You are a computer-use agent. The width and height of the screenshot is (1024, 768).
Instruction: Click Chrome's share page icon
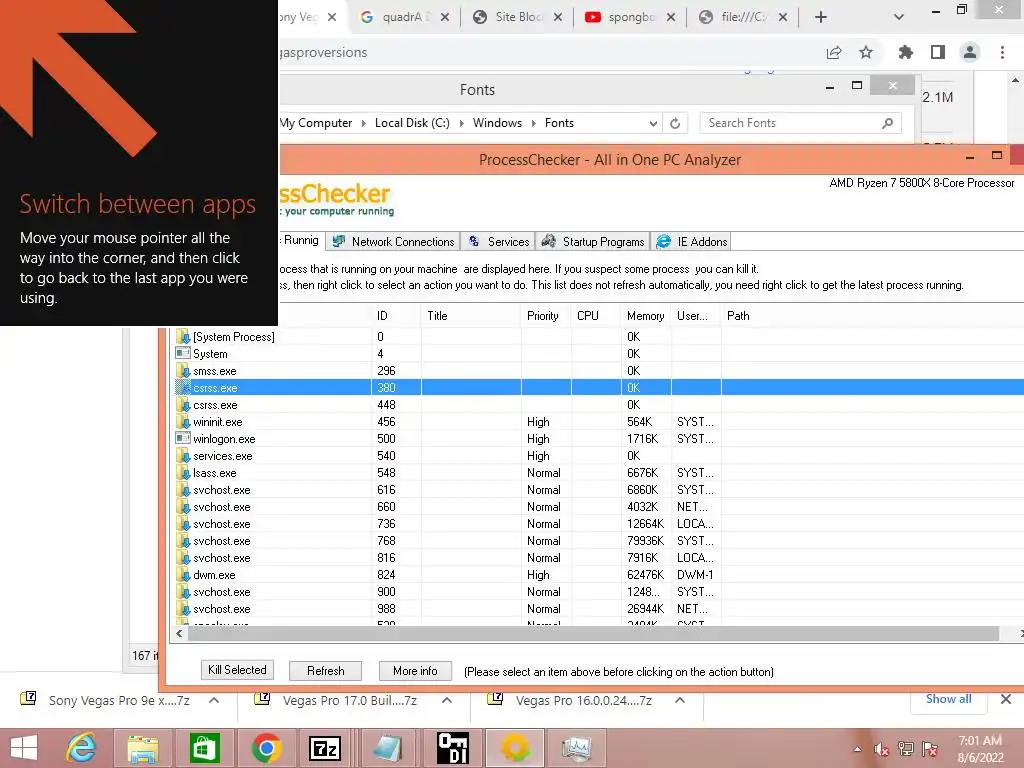click(834, 52)
